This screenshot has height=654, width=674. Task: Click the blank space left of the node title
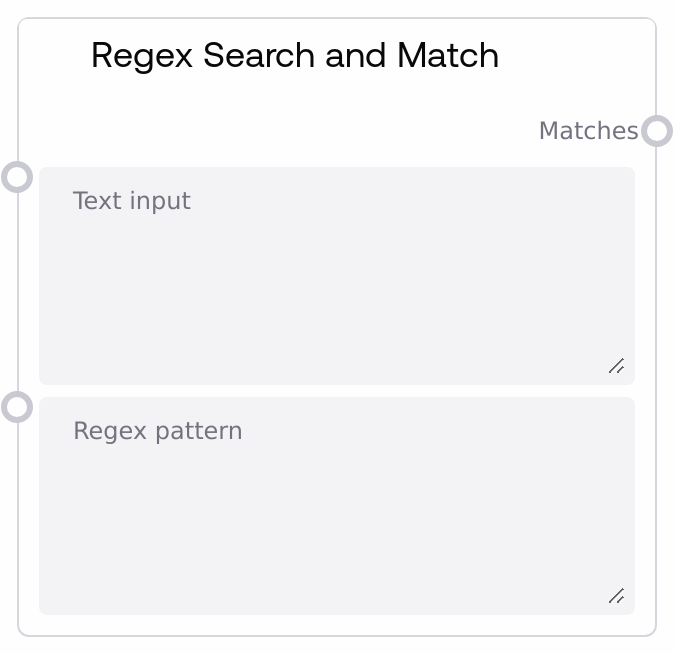tap(55, 55)
